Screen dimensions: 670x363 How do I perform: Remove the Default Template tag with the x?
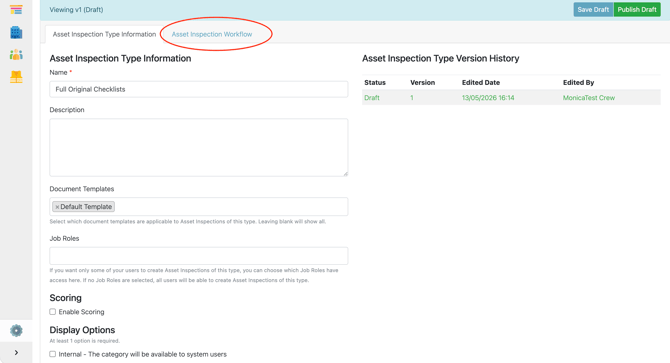57,207
